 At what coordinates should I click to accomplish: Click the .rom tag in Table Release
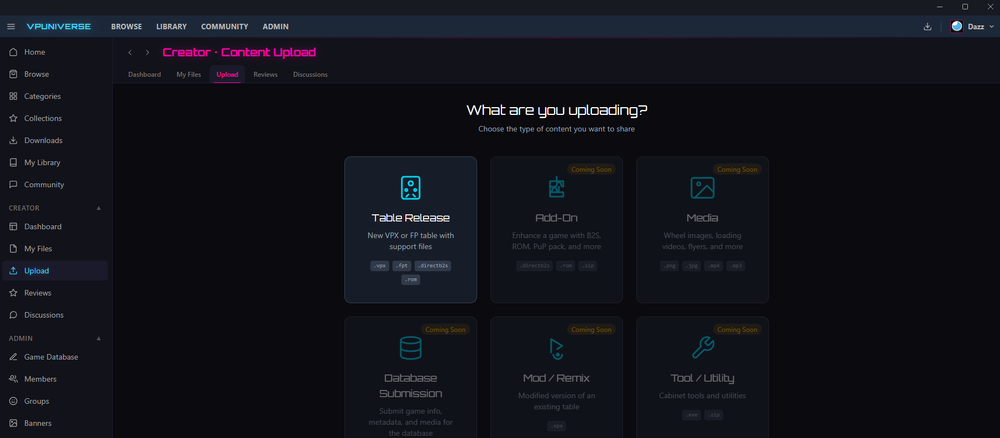(411, 279)
